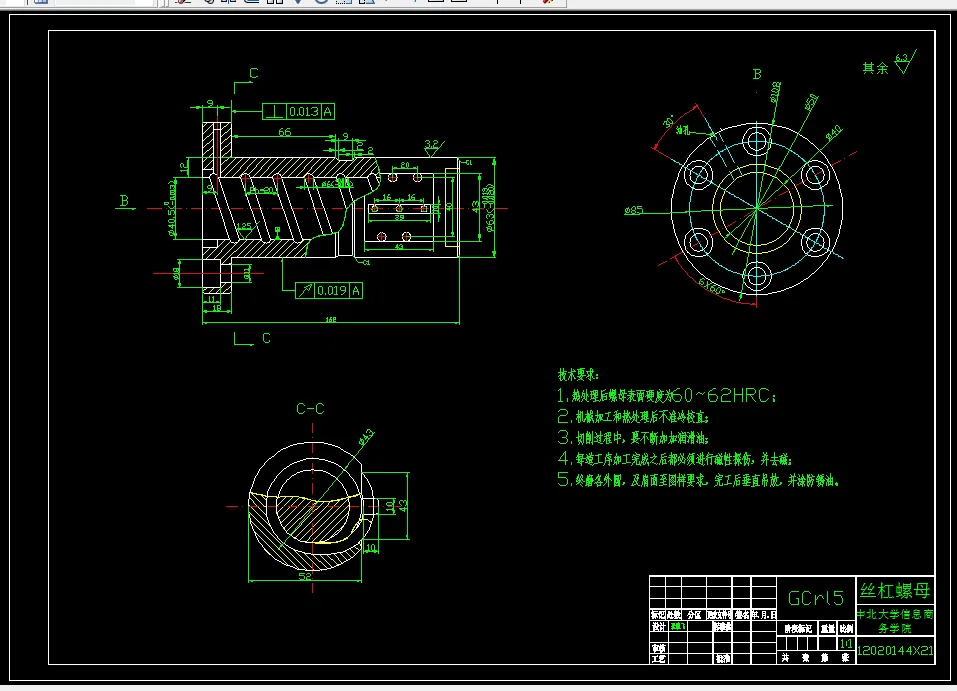
Task: Select the 39 slot length dimension
Action: (x=399, y=217)
